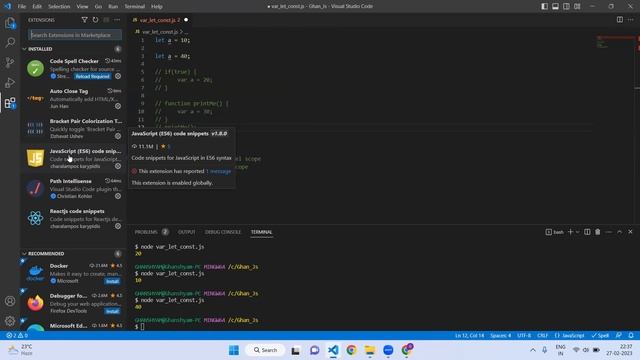Toggle secondary side bar layout button

(566, 6)
